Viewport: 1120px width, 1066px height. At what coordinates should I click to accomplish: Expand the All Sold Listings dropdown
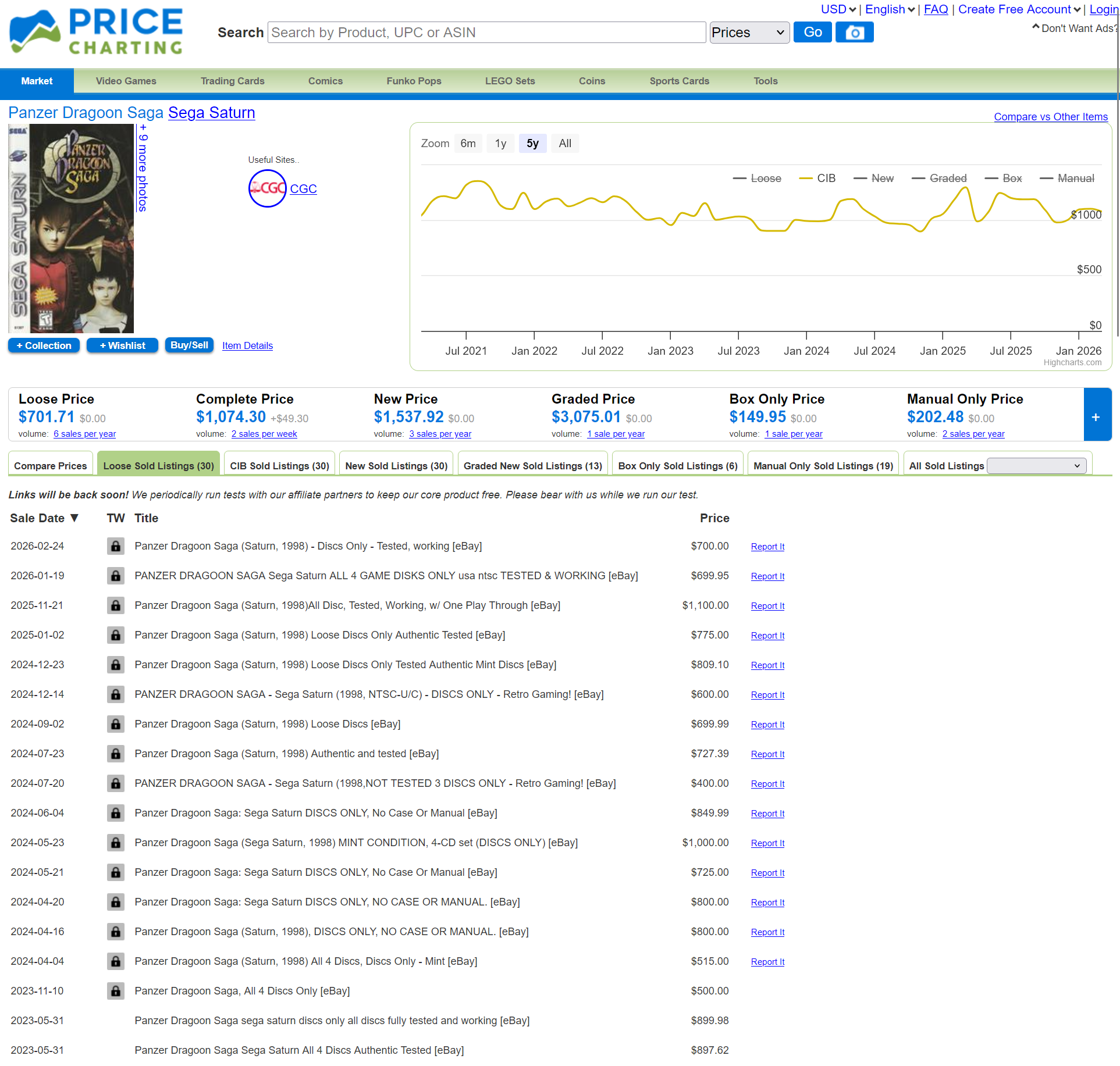1036,466
